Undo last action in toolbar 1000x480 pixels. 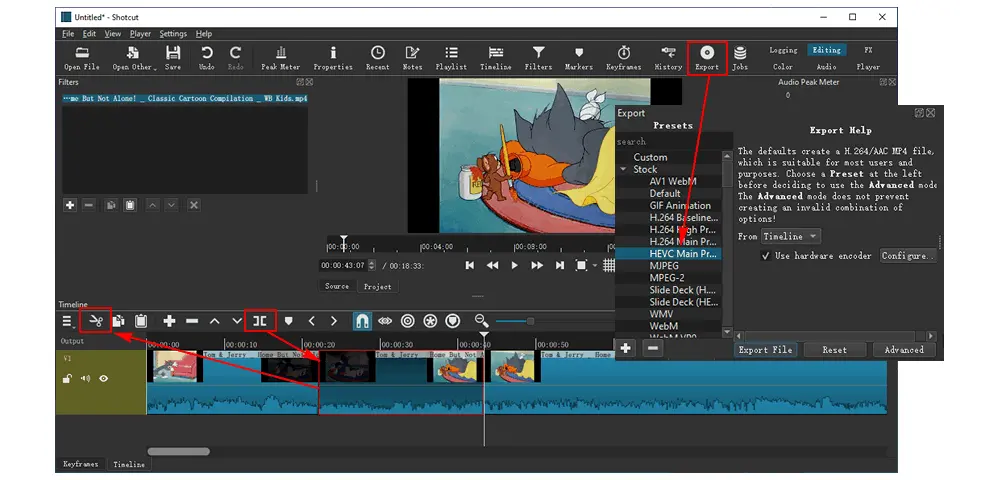pos(207,58)
